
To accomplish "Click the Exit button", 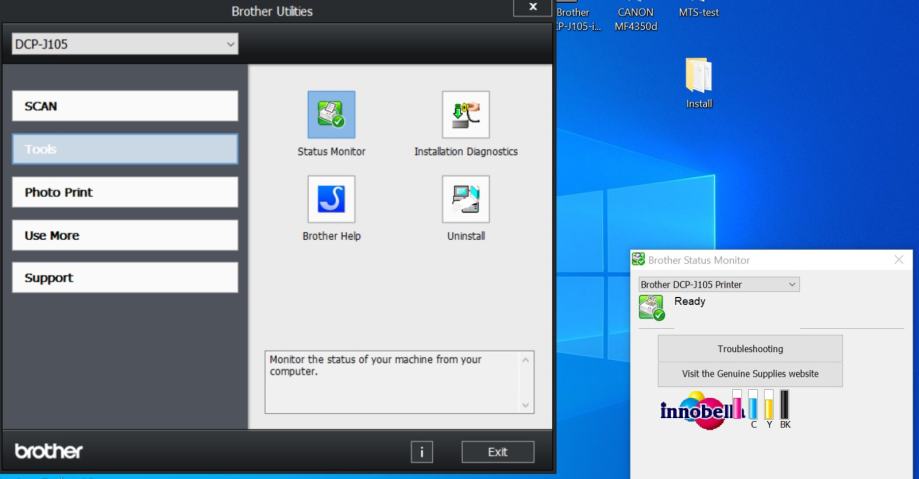I will point(498,452).
